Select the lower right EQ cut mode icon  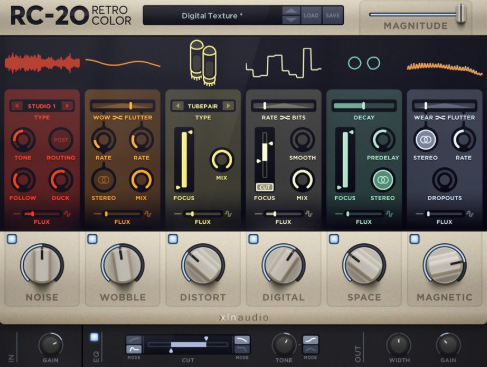[242, 349]
